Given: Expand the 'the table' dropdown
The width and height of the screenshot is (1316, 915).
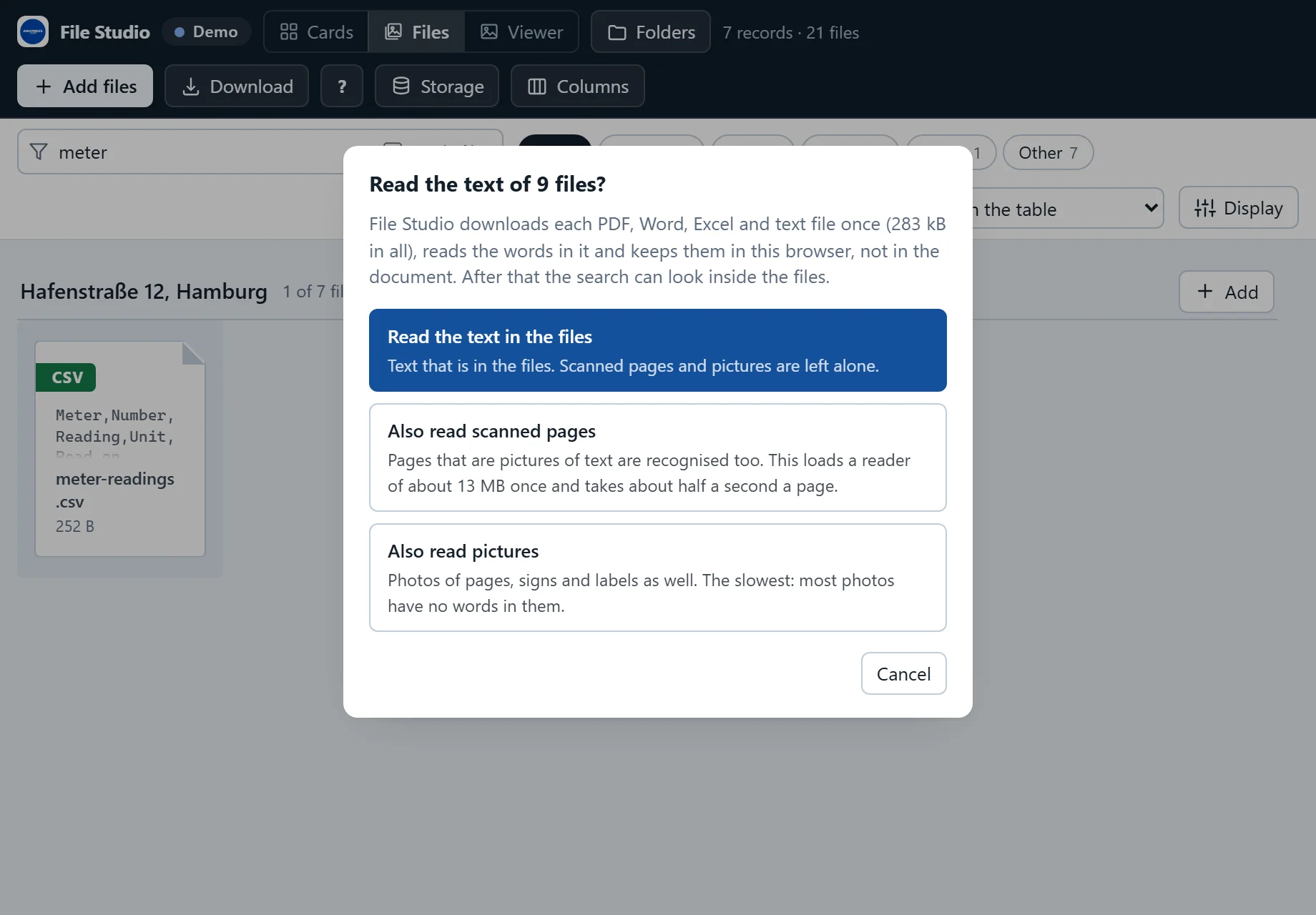Looking at the screenshot, I should tap(1069, 208).
